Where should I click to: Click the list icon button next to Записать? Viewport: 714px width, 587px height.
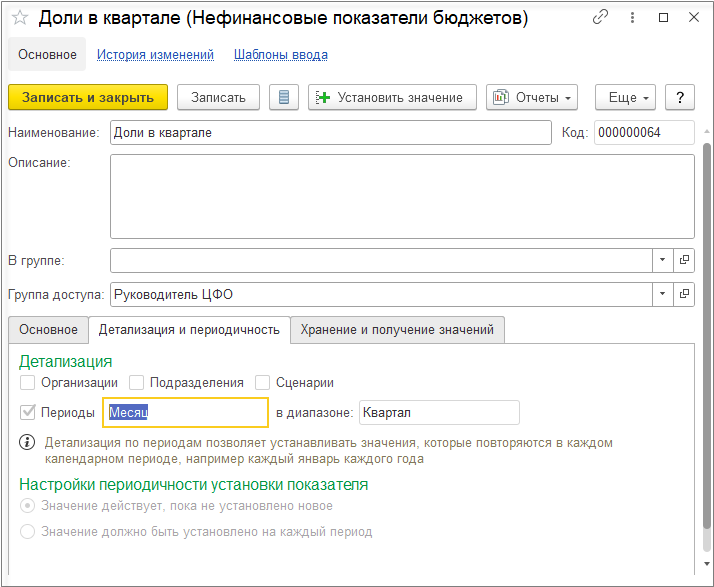coord(284,97)
